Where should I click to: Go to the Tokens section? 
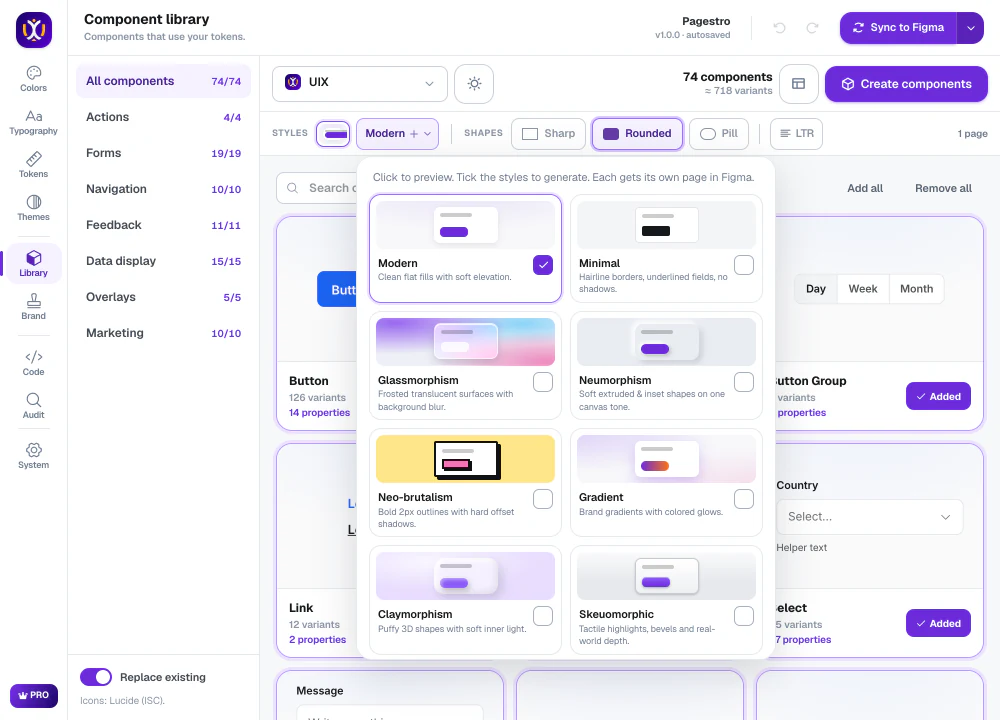[x=33, y=165]
